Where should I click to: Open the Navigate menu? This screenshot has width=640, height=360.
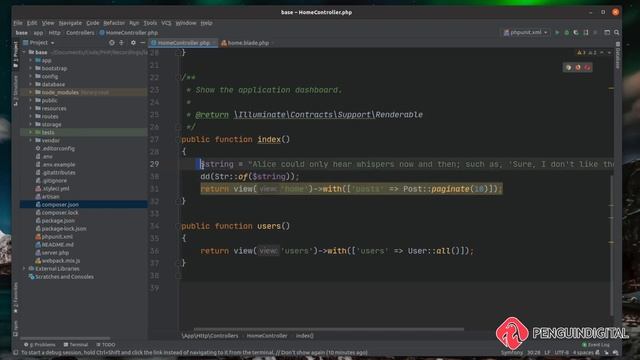pyautogui.click(x=70, y=23)
